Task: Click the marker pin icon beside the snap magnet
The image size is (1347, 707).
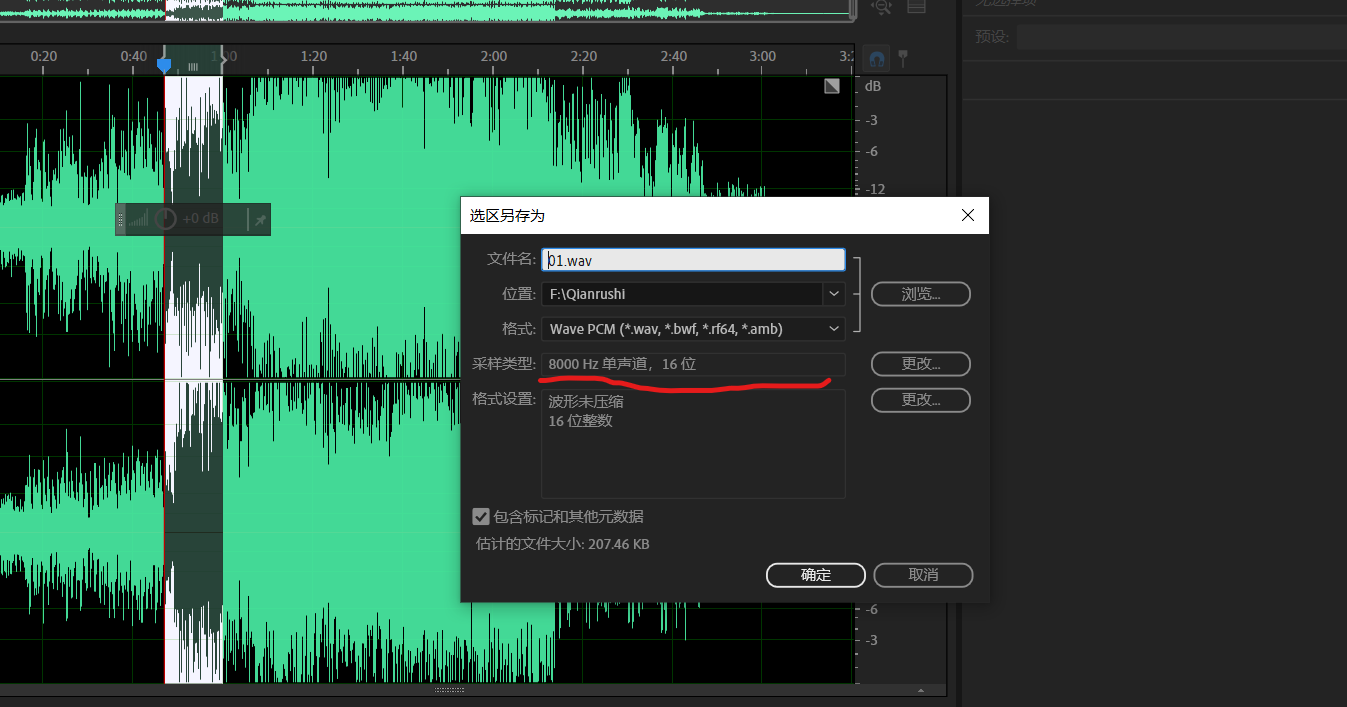Action: tap(903, 58)
